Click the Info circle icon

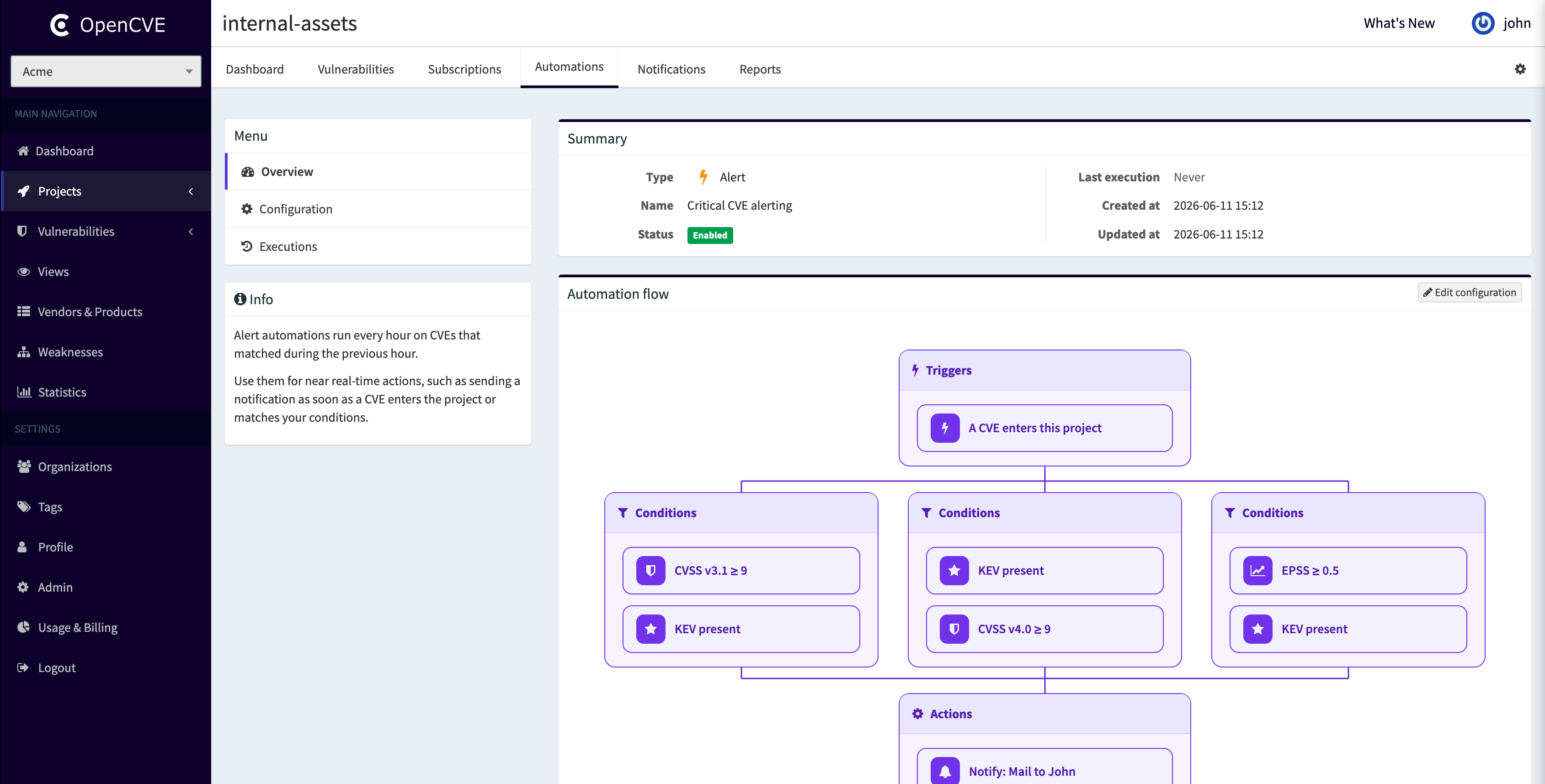[x=240, y=298]
